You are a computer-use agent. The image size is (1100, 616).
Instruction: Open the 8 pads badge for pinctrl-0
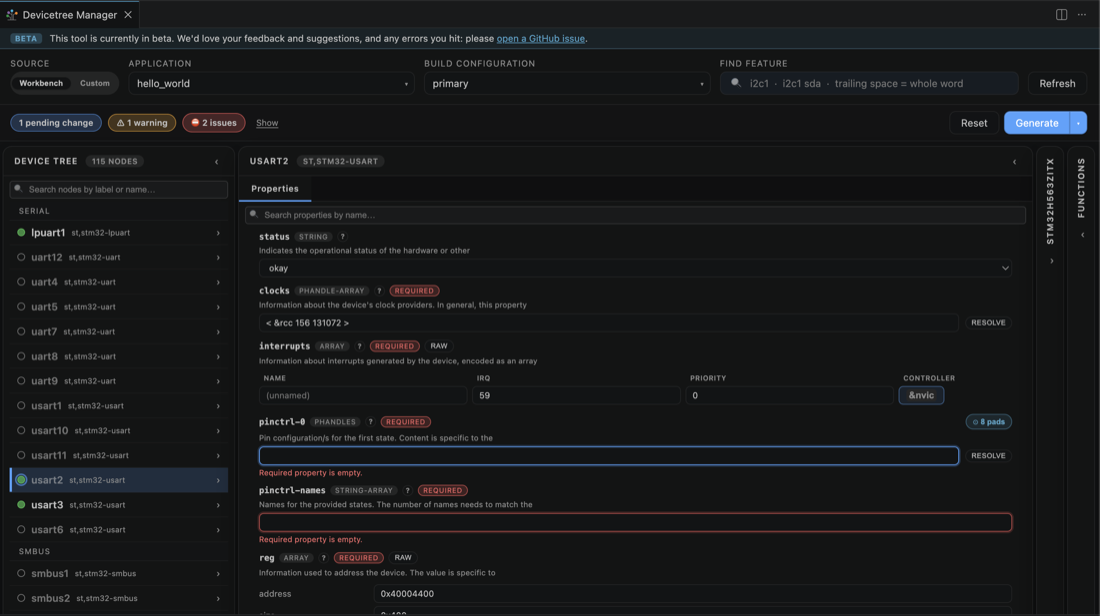point(988,422)
